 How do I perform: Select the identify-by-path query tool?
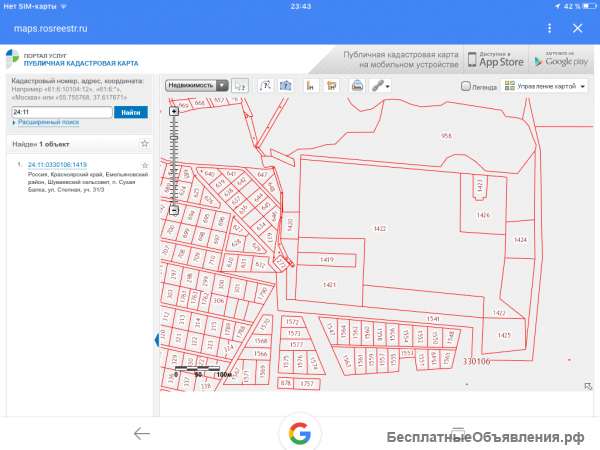tap(266, 86)
